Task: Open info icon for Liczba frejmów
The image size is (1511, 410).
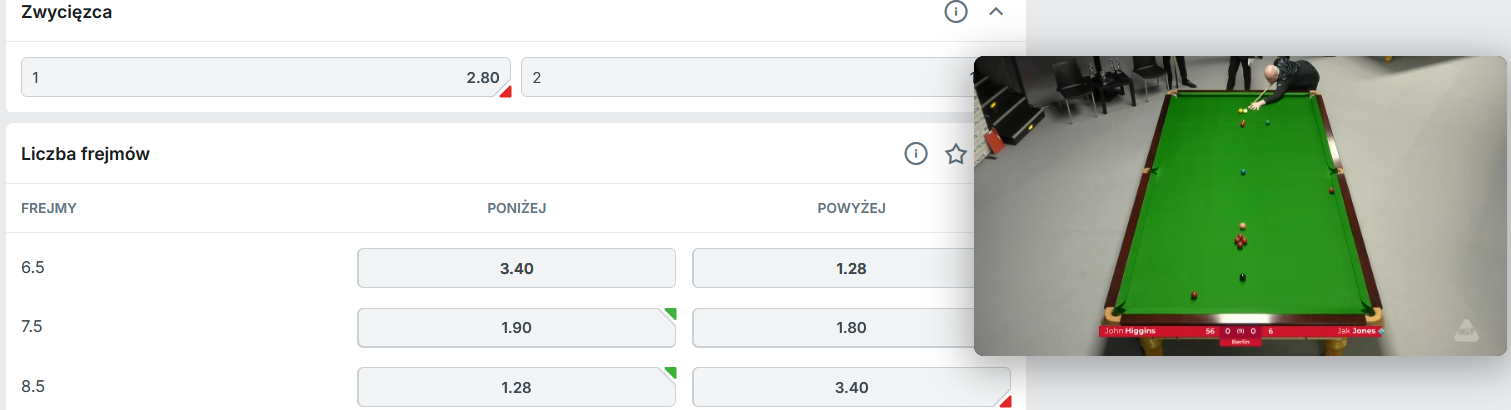Action: (916, 154)
